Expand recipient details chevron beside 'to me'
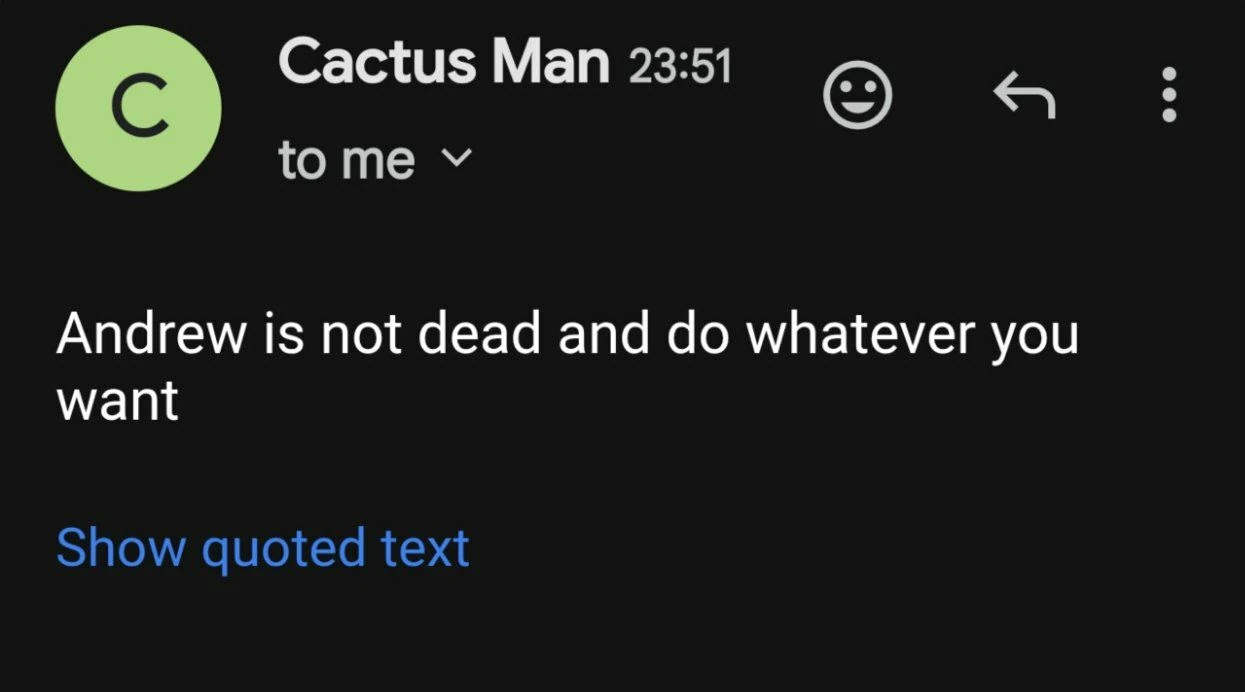The height and width of the screenshot is (692, 1245). (x=455, y=158)
